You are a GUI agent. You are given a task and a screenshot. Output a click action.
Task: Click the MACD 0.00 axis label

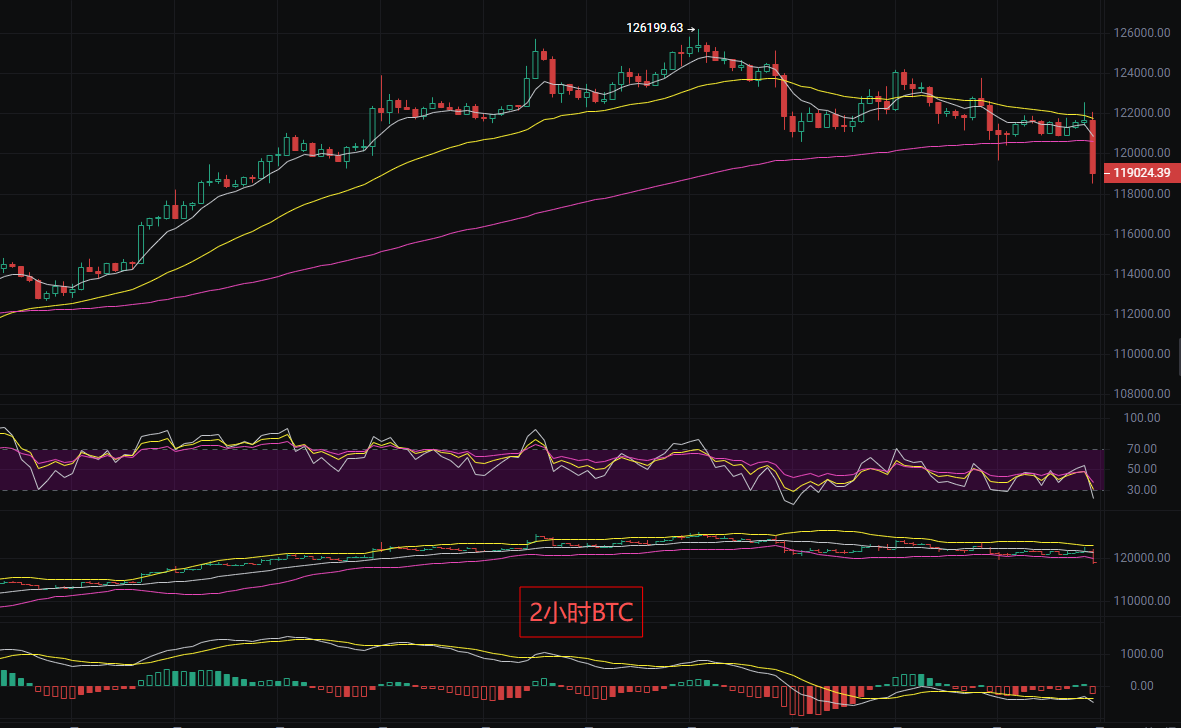point(1142,686)
